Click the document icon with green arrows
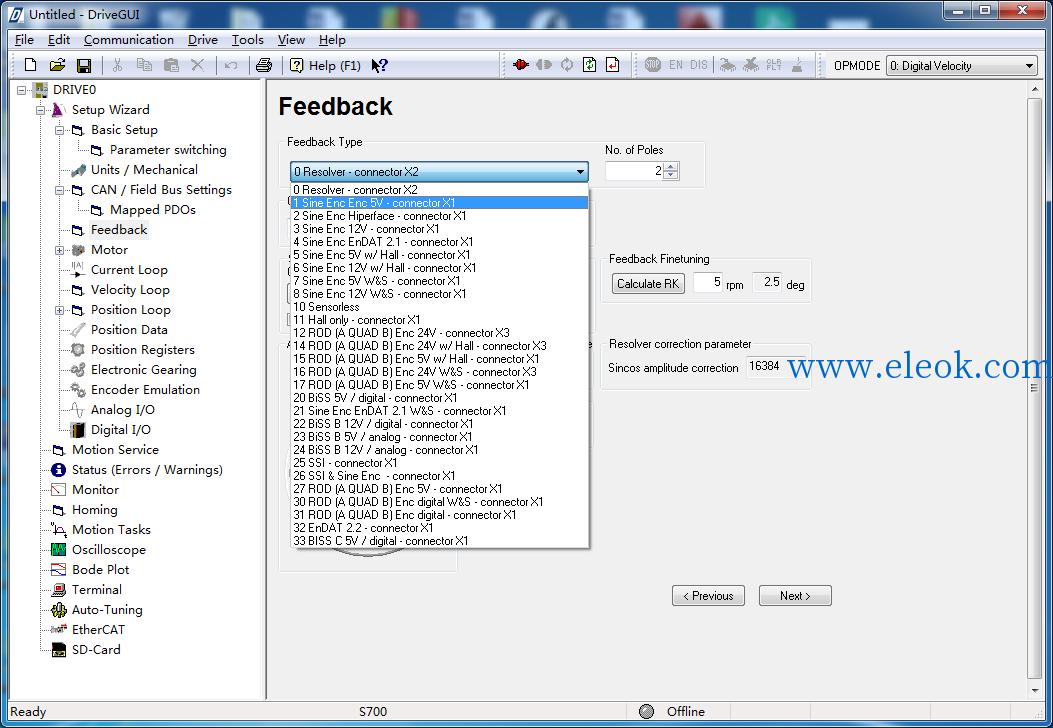This screenshot has height=728, width=1053. (x=590, y=65)
